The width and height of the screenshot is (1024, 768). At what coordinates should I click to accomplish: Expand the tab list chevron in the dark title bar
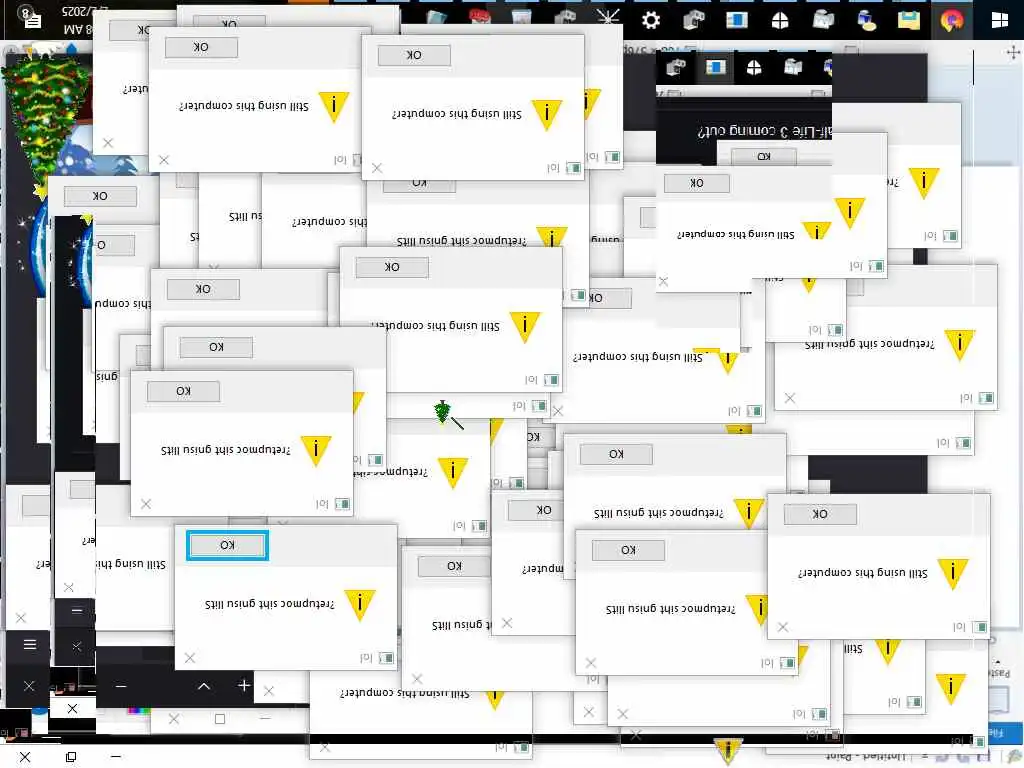tap(204, 686)
